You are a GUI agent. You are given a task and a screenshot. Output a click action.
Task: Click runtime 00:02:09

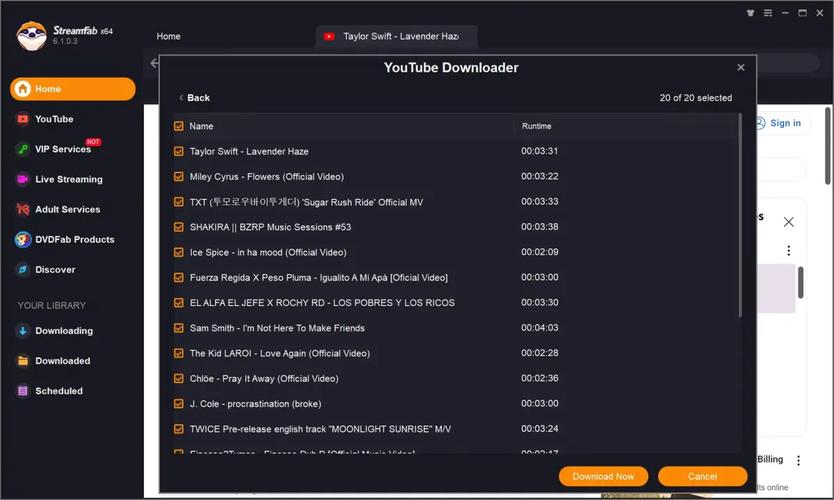(539, 252)
